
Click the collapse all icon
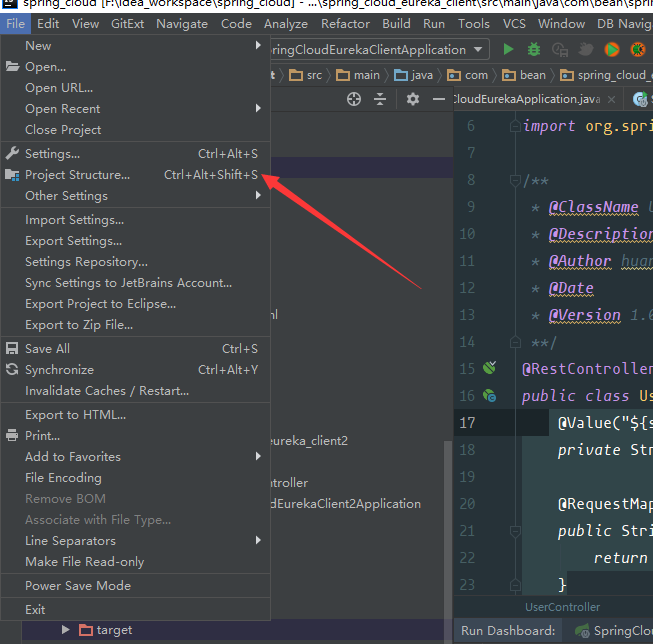click(380, 99)
